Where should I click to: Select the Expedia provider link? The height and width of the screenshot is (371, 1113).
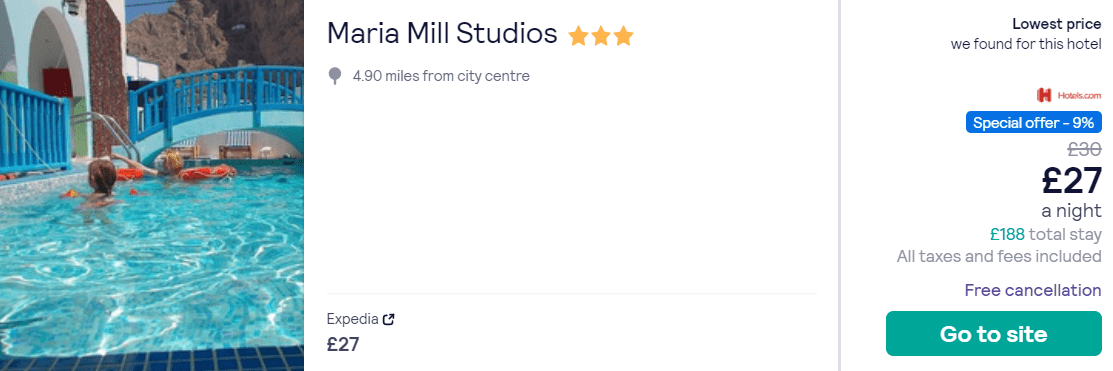click(353, 319)
